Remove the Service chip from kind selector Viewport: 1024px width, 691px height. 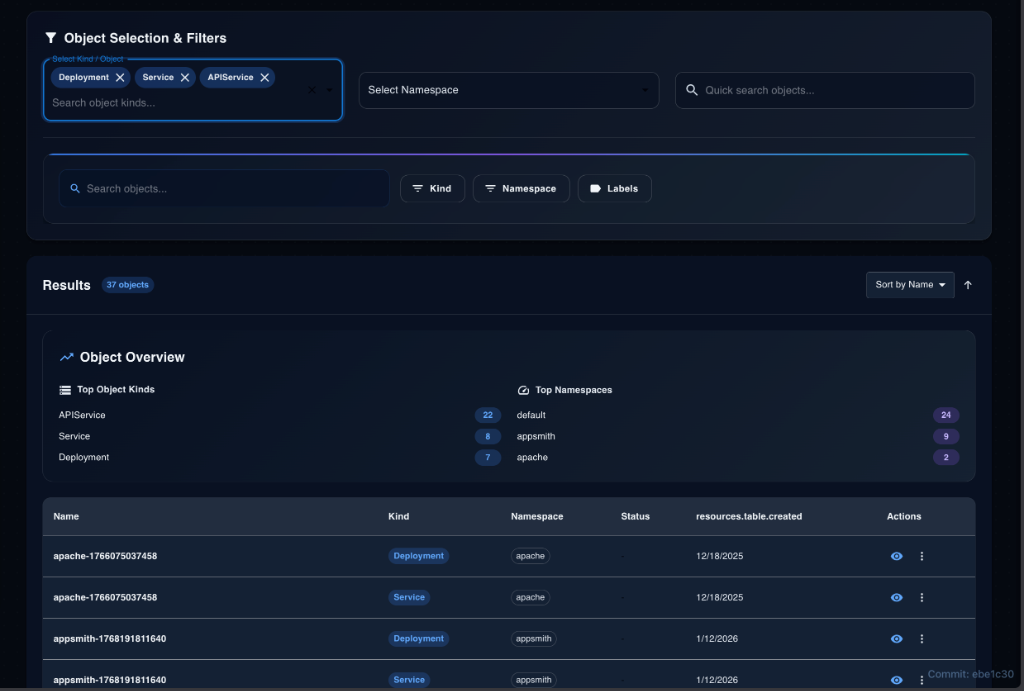[185, 77]
